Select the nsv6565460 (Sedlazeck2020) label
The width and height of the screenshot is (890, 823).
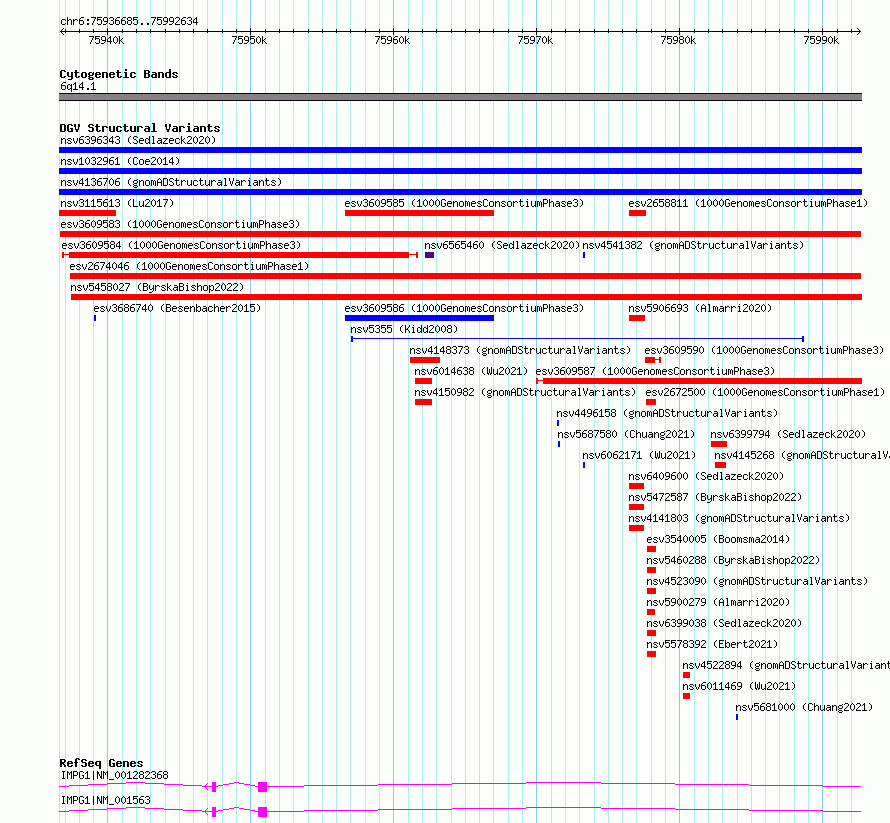502,245
